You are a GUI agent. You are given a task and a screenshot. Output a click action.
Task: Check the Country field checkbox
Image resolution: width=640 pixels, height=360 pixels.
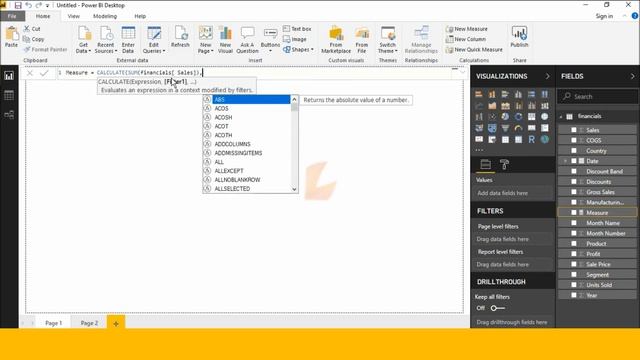click(574, 151)
